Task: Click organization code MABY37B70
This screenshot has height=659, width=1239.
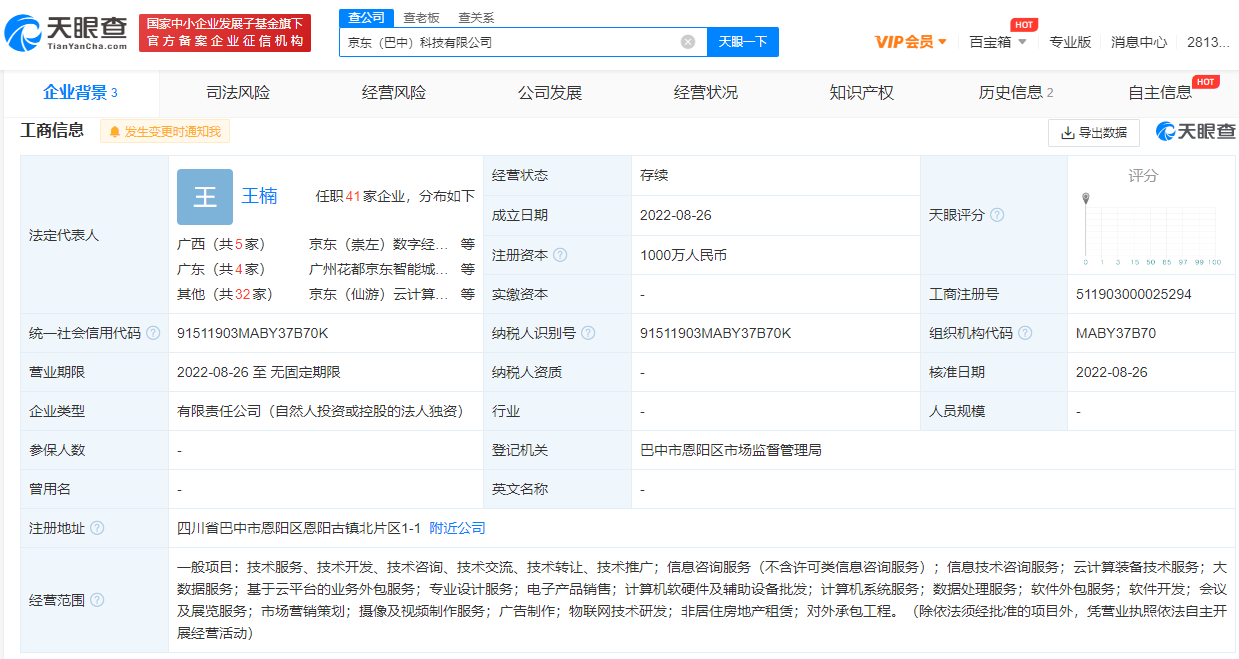Action: coord(1116,333)
